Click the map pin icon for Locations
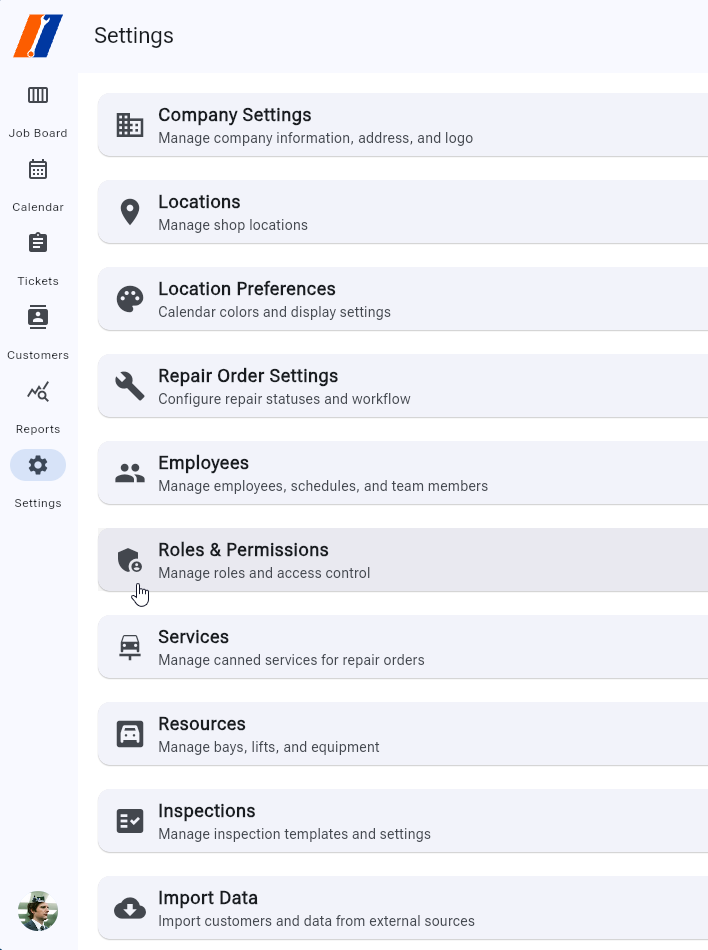 pos(129,211)
